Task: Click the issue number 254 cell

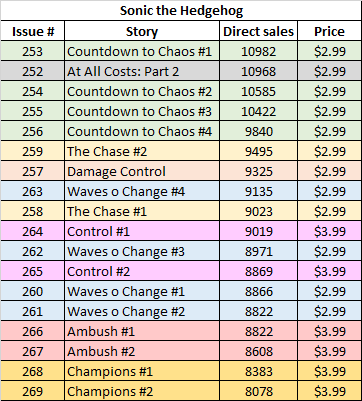Action: (33, 91)
